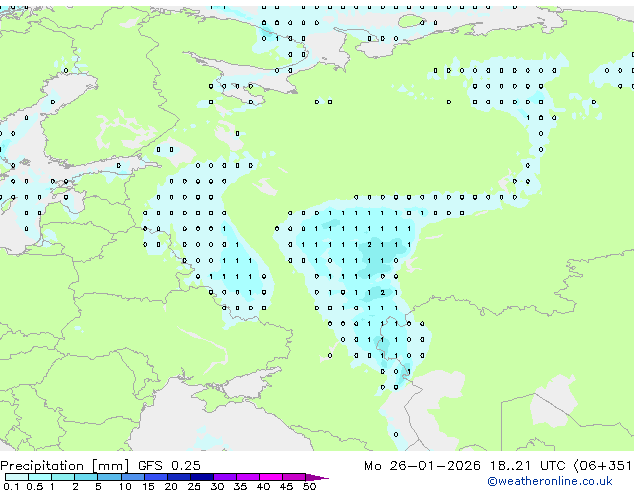Select the 2–5 mm legend color swatch
Image resolution: width=634 pixels, height=490 pixels.
tap(86, 477)
